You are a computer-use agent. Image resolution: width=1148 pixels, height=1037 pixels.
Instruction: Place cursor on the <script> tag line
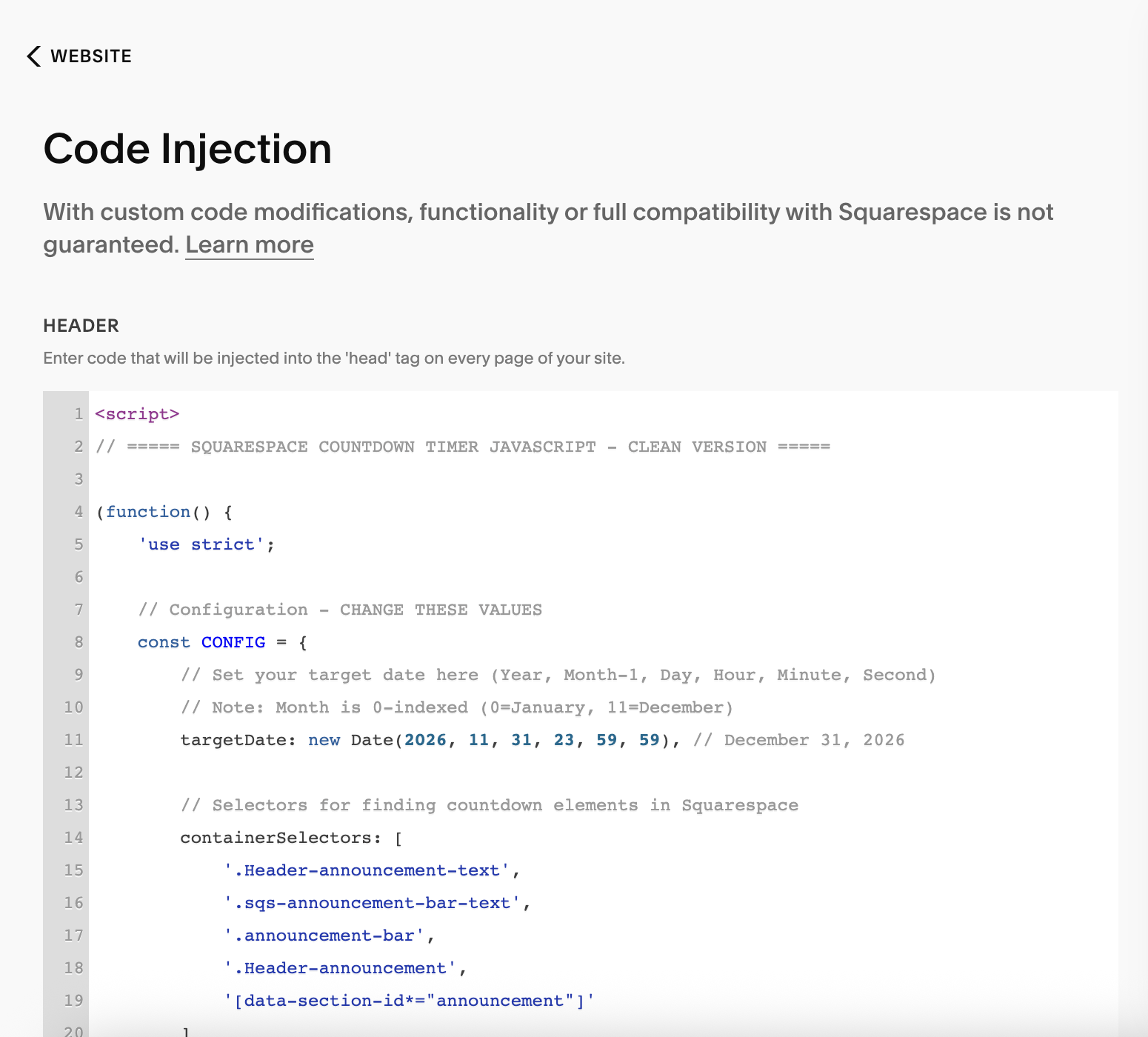(138, 414)
